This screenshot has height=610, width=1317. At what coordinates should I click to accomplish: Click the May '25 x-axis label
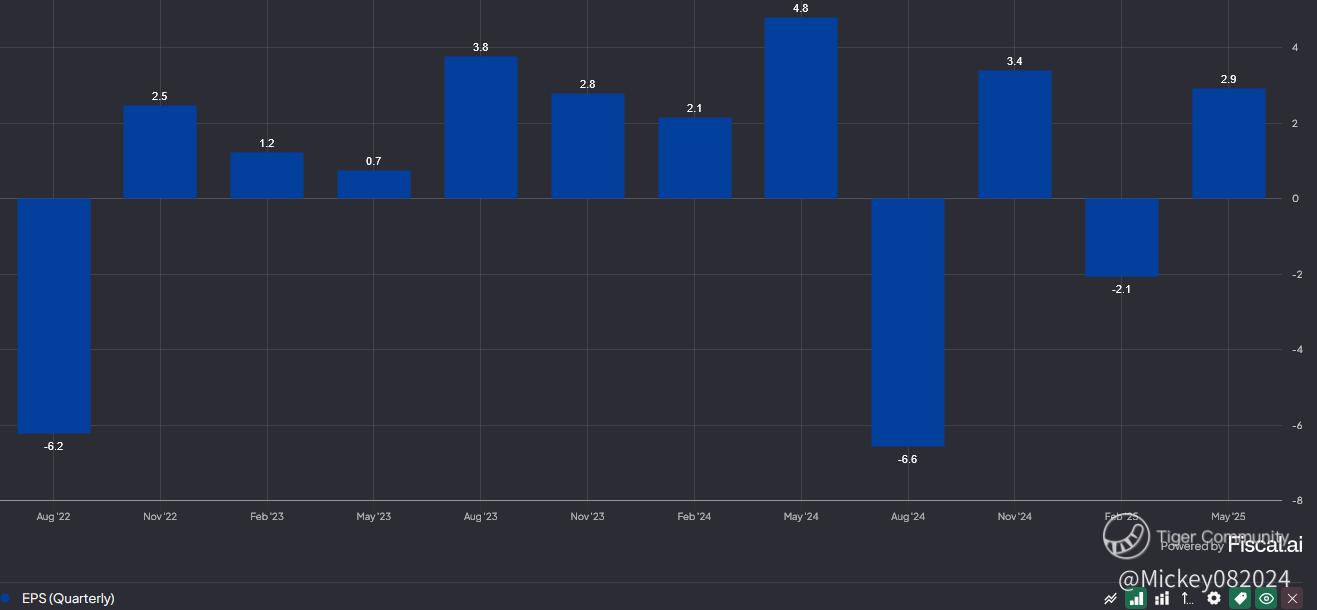[x=1229, y=517]
